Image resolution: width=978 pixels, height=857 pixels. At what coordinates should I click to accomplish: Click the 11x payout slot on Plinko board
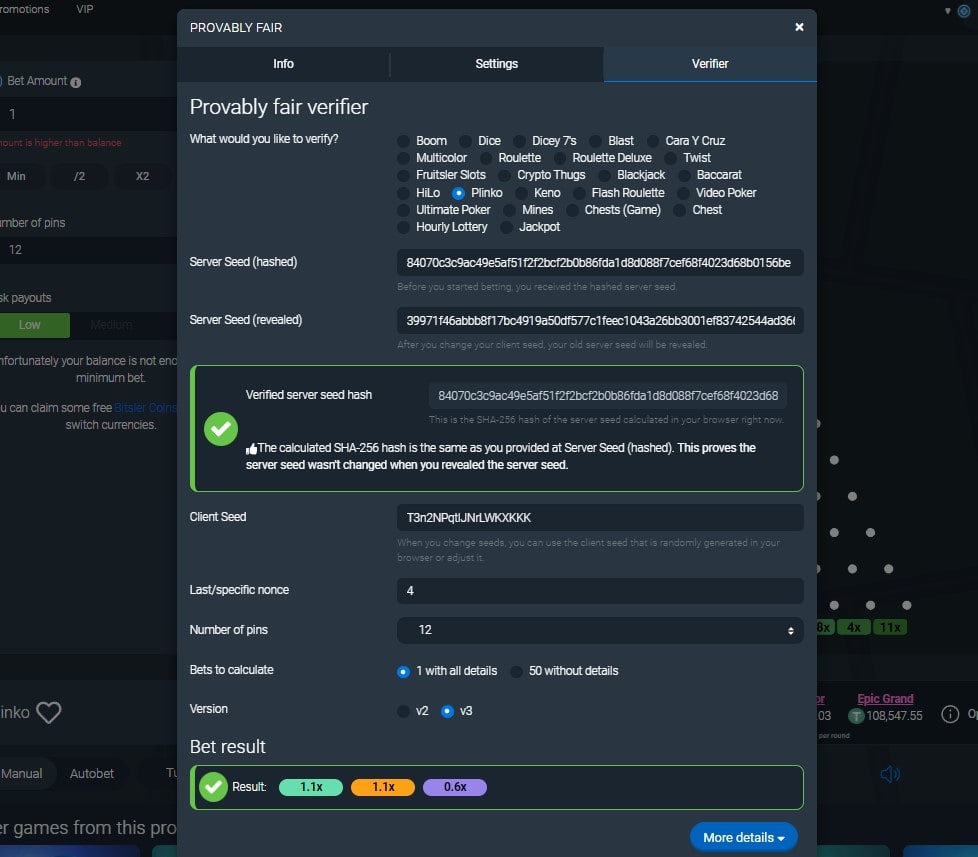pyautogui.click(x=890, y=627)
